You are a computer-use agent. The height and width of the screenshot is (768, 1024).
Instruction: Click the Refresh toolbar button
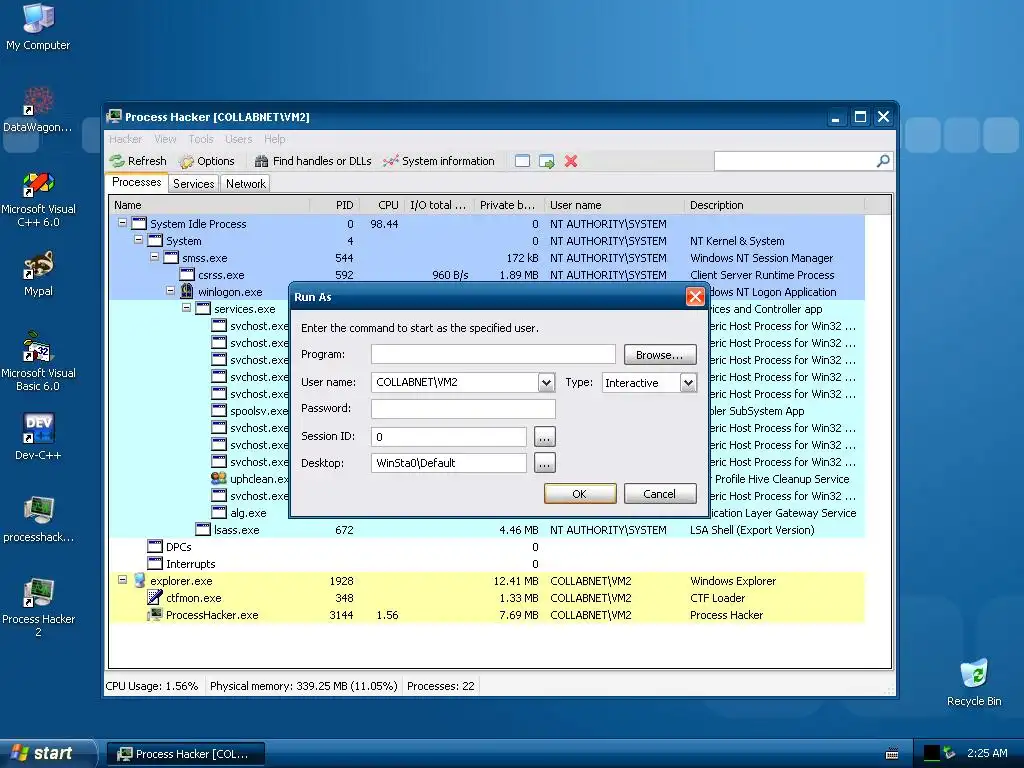[x=138, y=161]
